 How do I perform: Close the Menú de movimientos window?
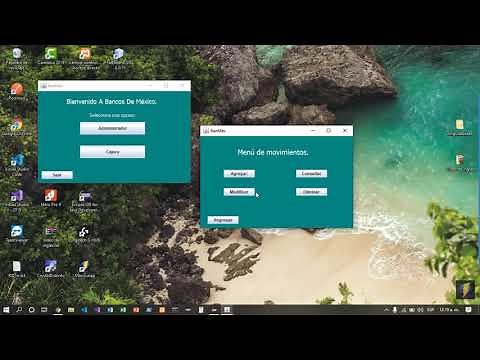point(345,131)
